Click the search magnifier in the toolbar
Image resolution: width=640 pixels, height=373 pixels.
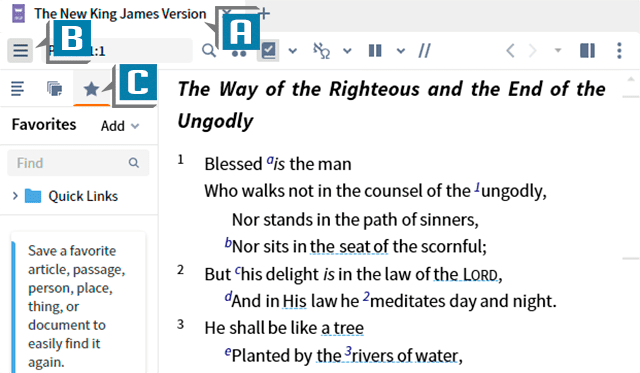pos(209,51)
